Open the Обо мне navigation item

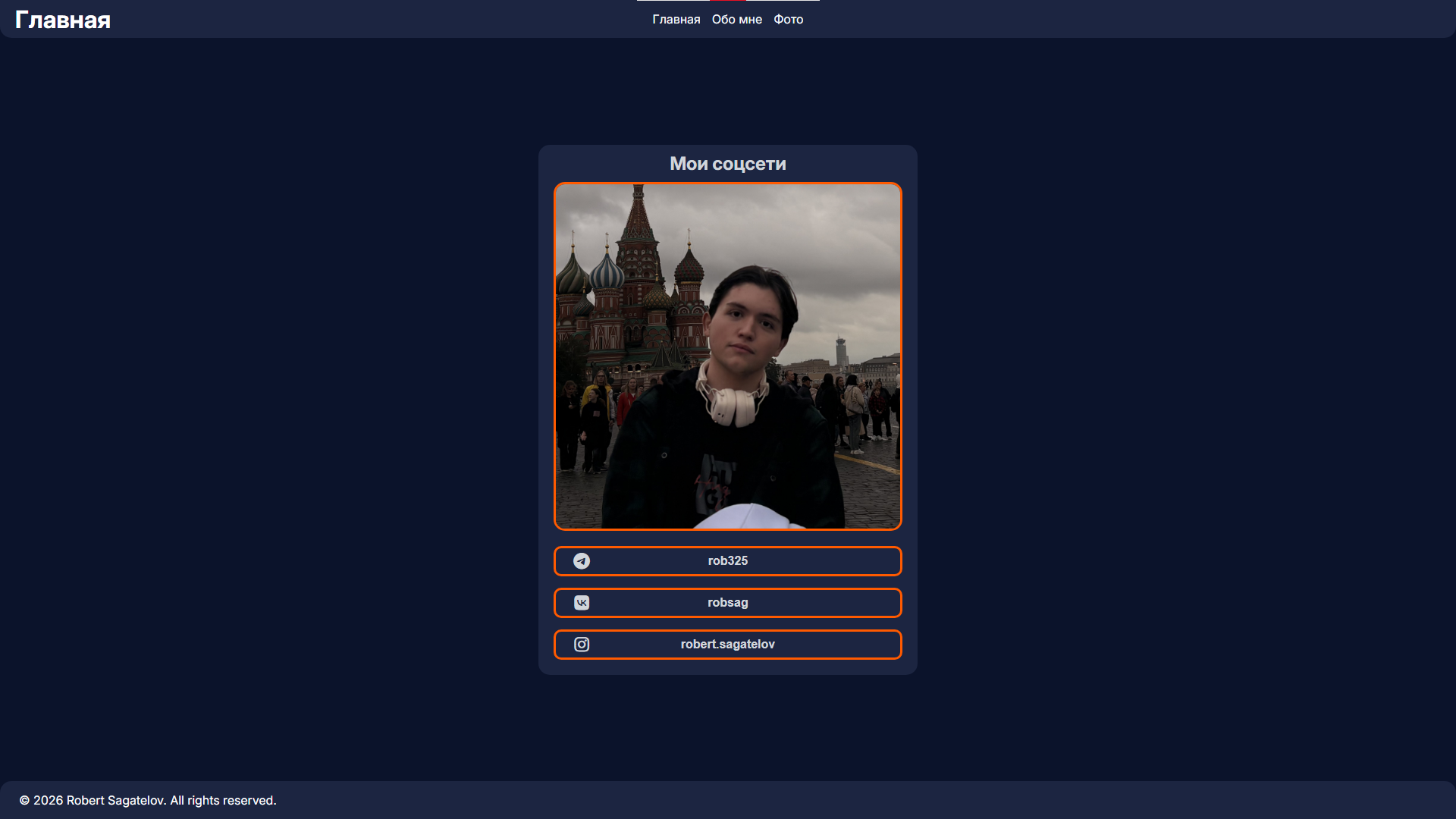coord(736,20)
